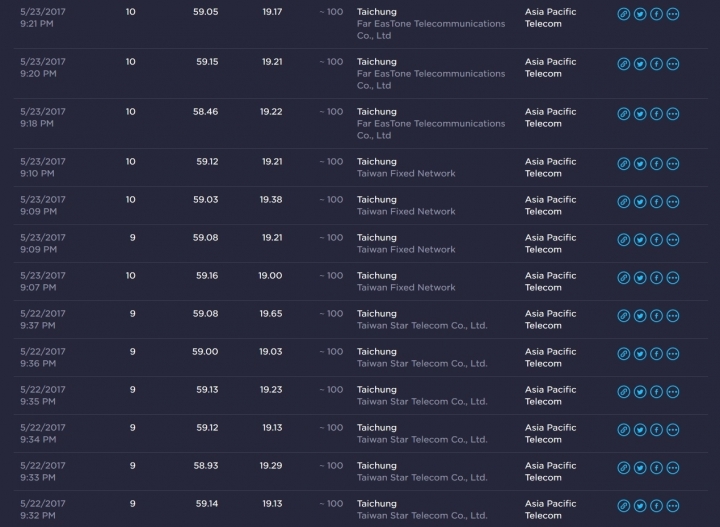Open more options for 5/22/2017 9:36 PM result
The height and width of the screenshot is (527, 720).
coord(673,354)
